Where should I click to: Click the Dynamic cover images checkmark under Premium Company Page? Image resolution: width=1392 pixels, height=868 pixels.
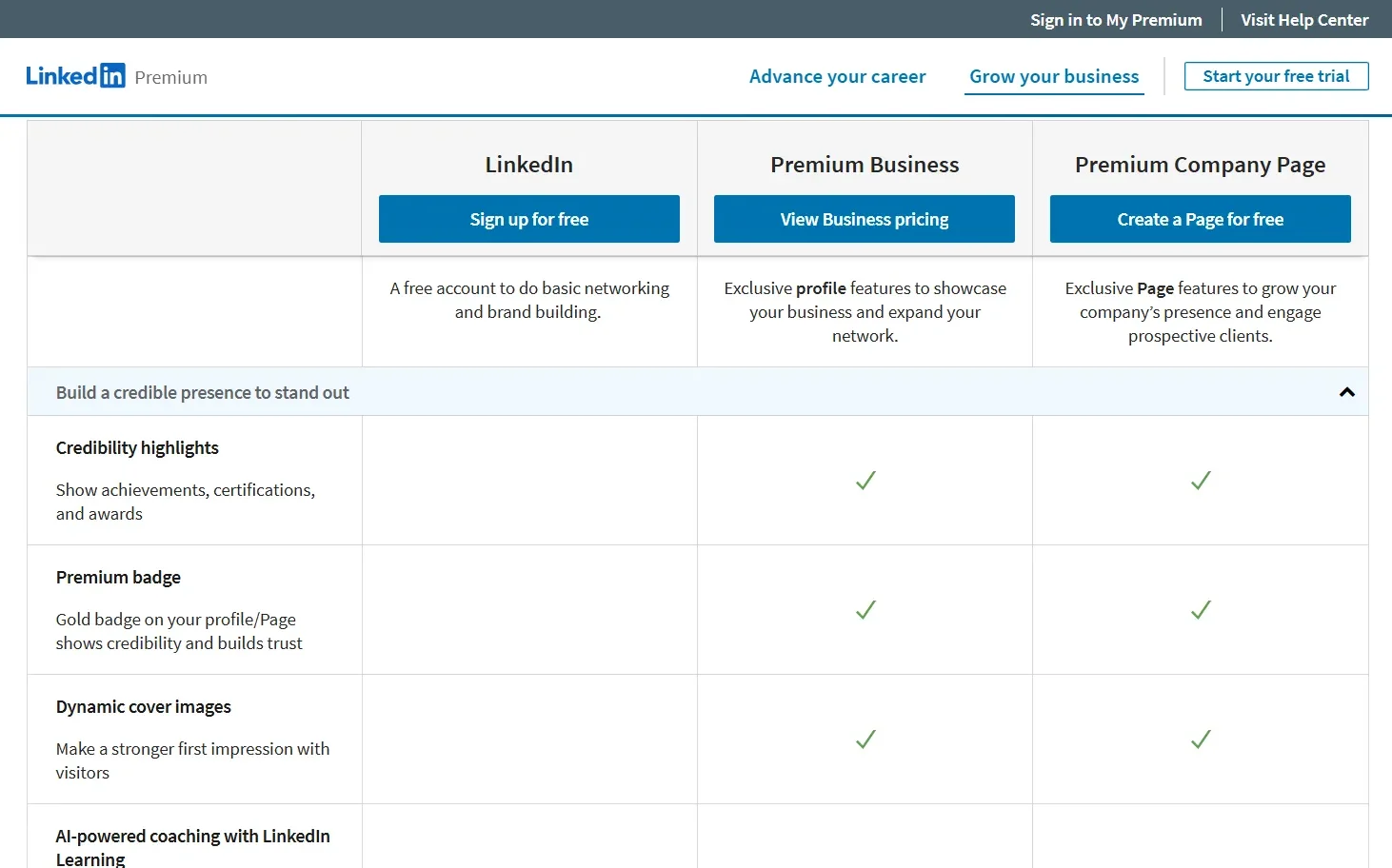1200,740
